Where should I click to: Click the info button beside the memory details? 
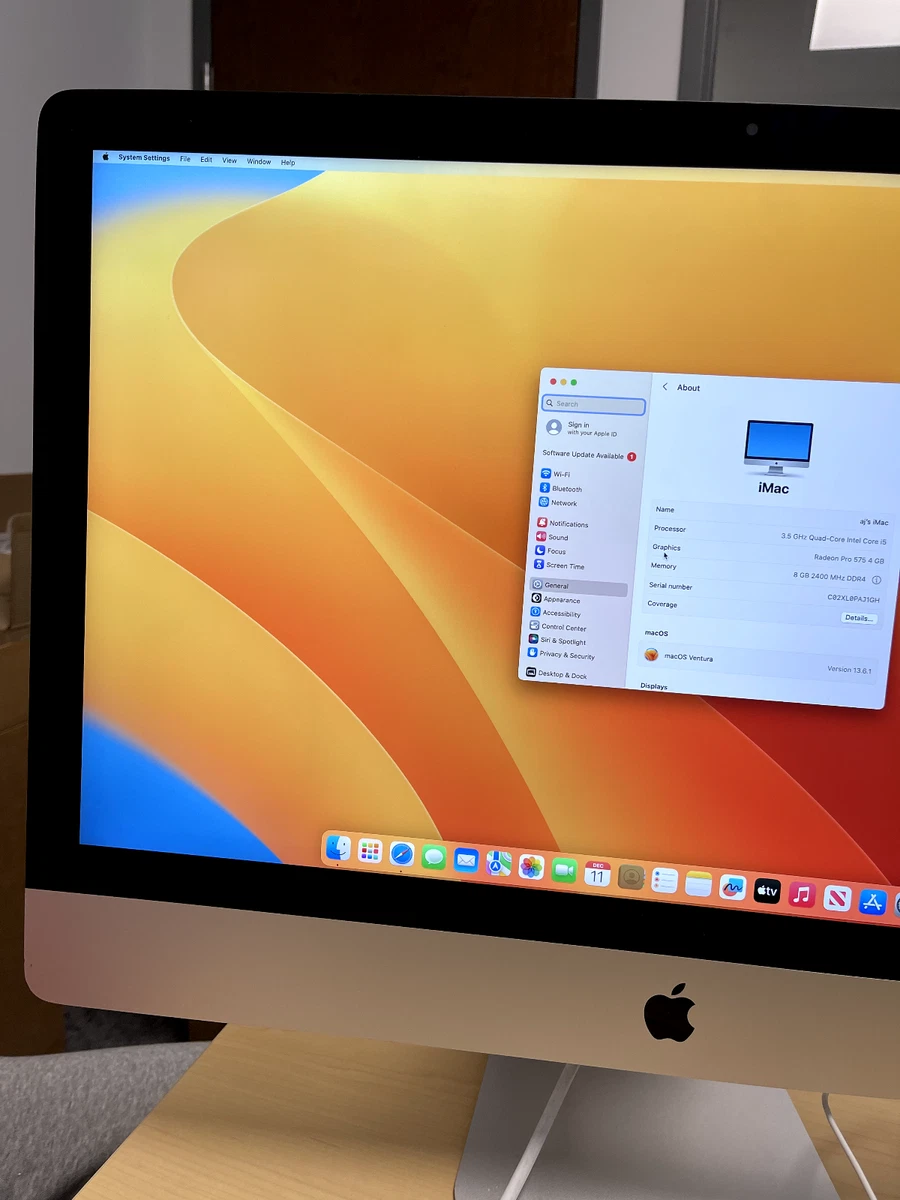877,580
